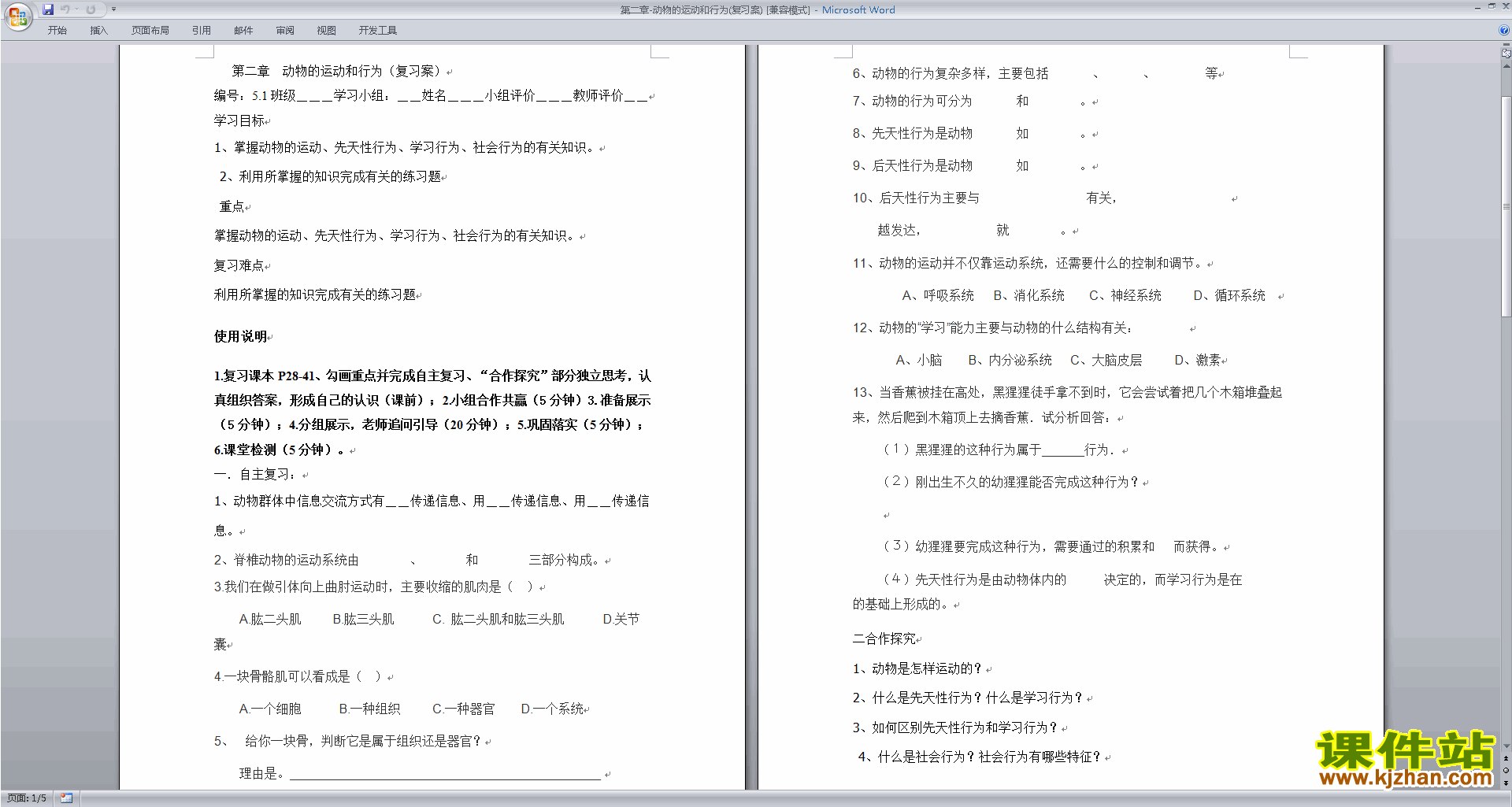Image resolution: width=1512 pixels, height=807 pixels.
Task: Open the 开始 ribbon tab
Action: 57,30
